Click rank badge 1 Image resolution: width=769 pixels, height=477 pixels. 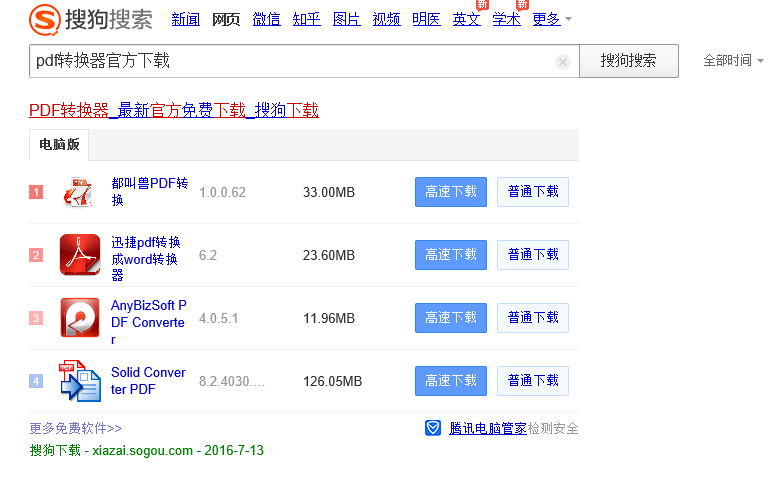point(36,192)
